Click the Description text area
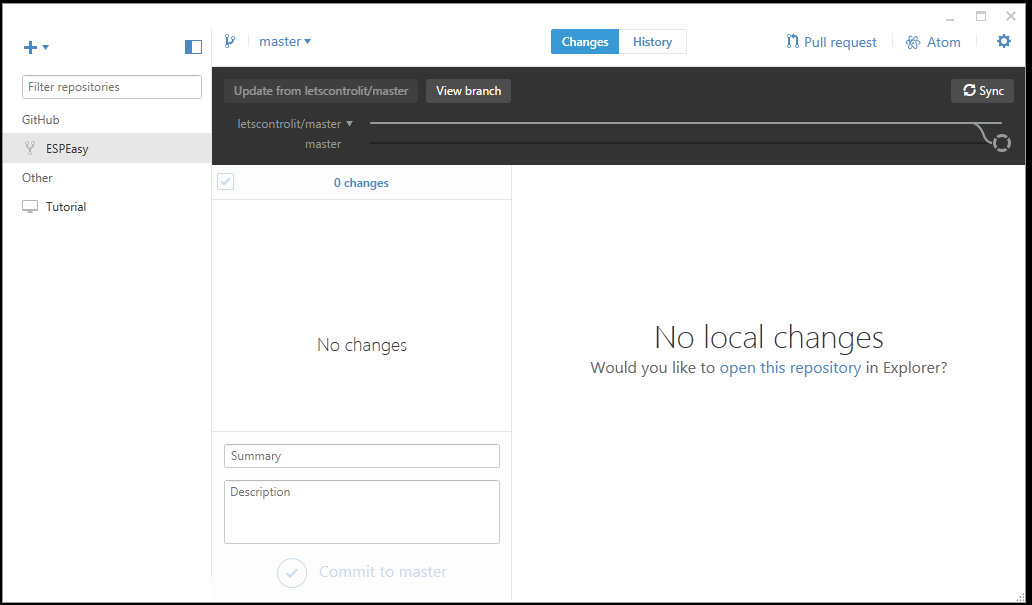1032x605 pixels. pyautogui.click(x=362, y=512)
